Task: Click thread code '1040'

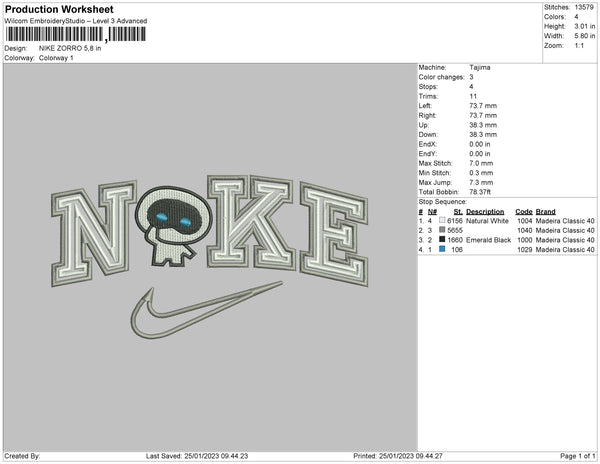Action: point(524,230)
